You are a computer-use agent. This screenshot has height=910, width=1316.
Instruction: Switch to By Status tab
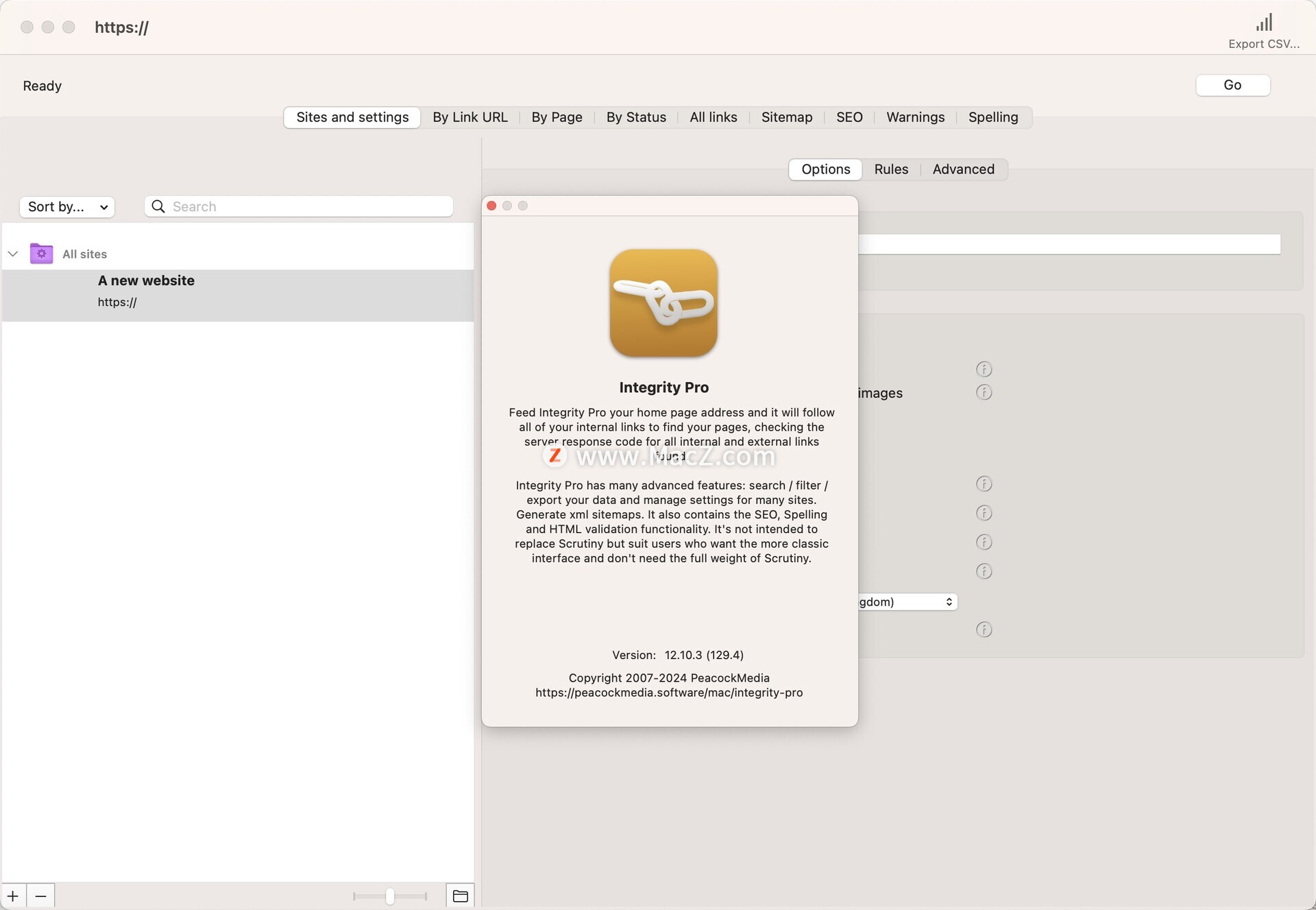(636, 117)
